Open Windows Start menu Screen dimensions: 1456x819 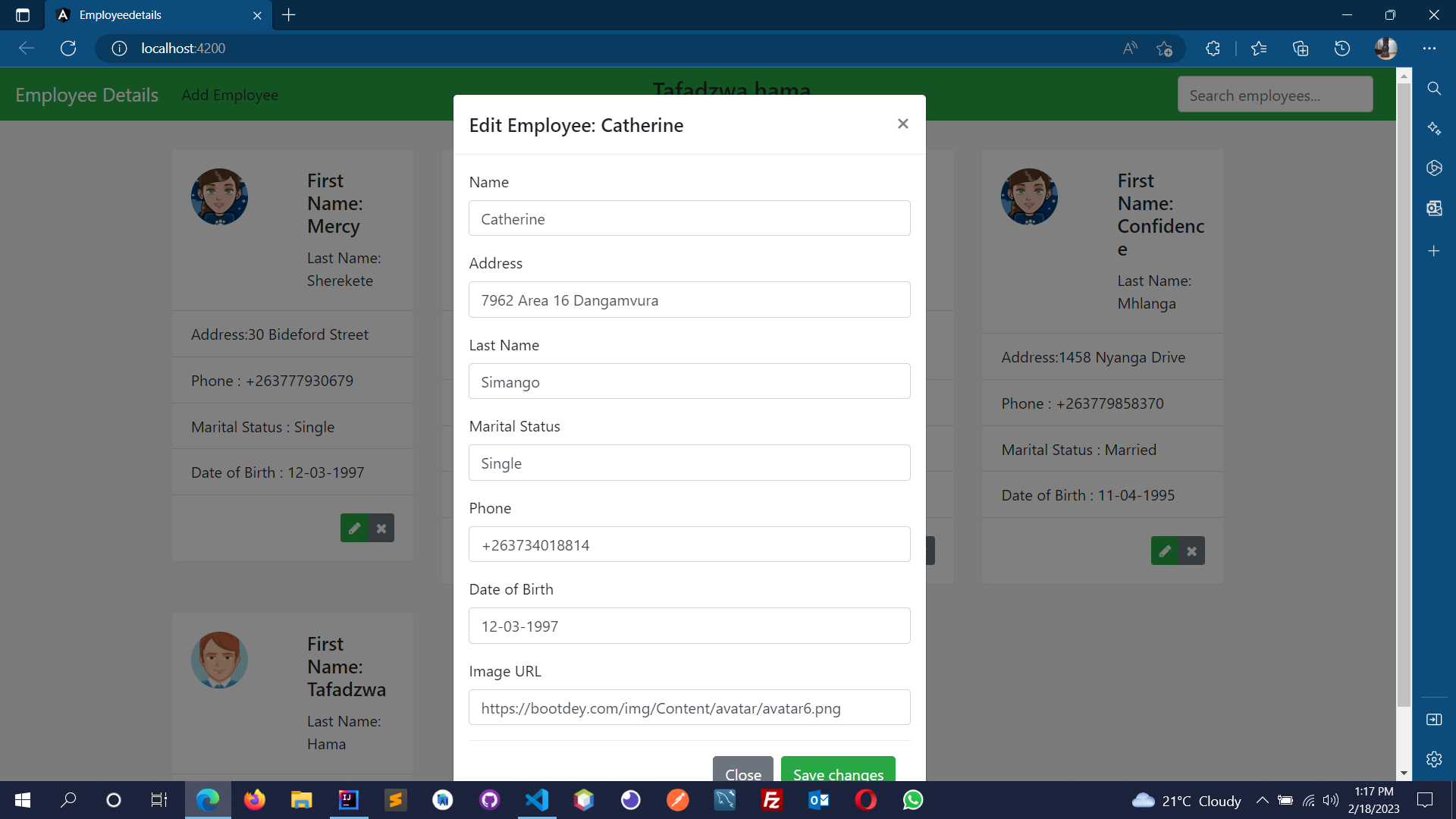point(23,800)
